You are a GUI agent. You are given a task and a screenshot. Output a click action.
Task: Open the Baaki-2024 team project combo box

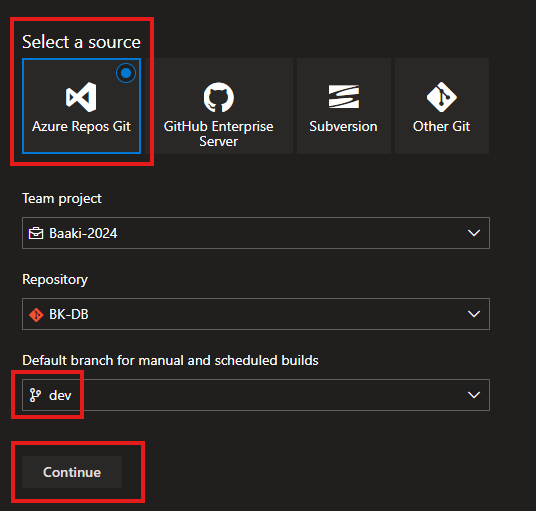coord(256,233)
